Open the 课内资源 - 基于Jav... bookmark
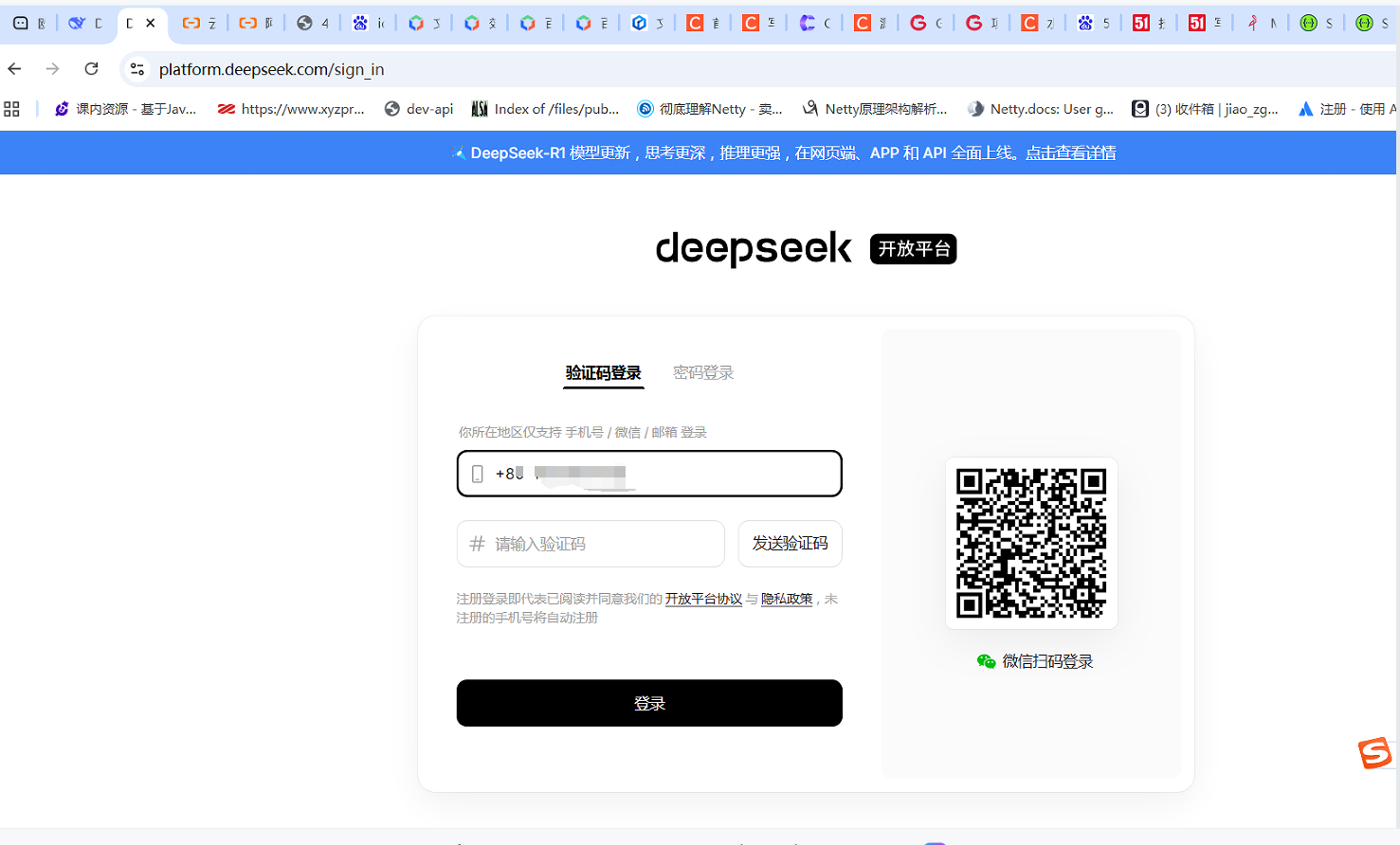This screenshot has width=1400, height=845. coord(125,109)
